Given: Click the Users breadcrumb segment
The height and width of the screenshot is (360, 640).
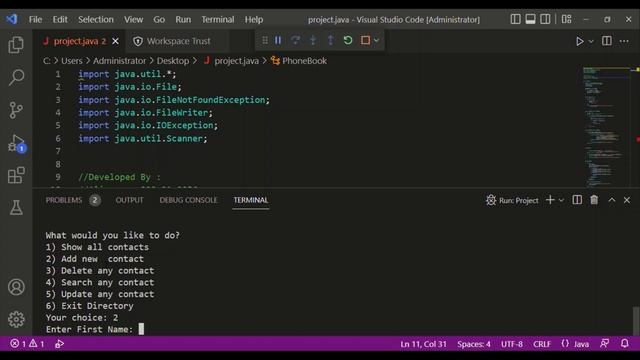Looking at the screenshot, I should click(x=72, y=61).
